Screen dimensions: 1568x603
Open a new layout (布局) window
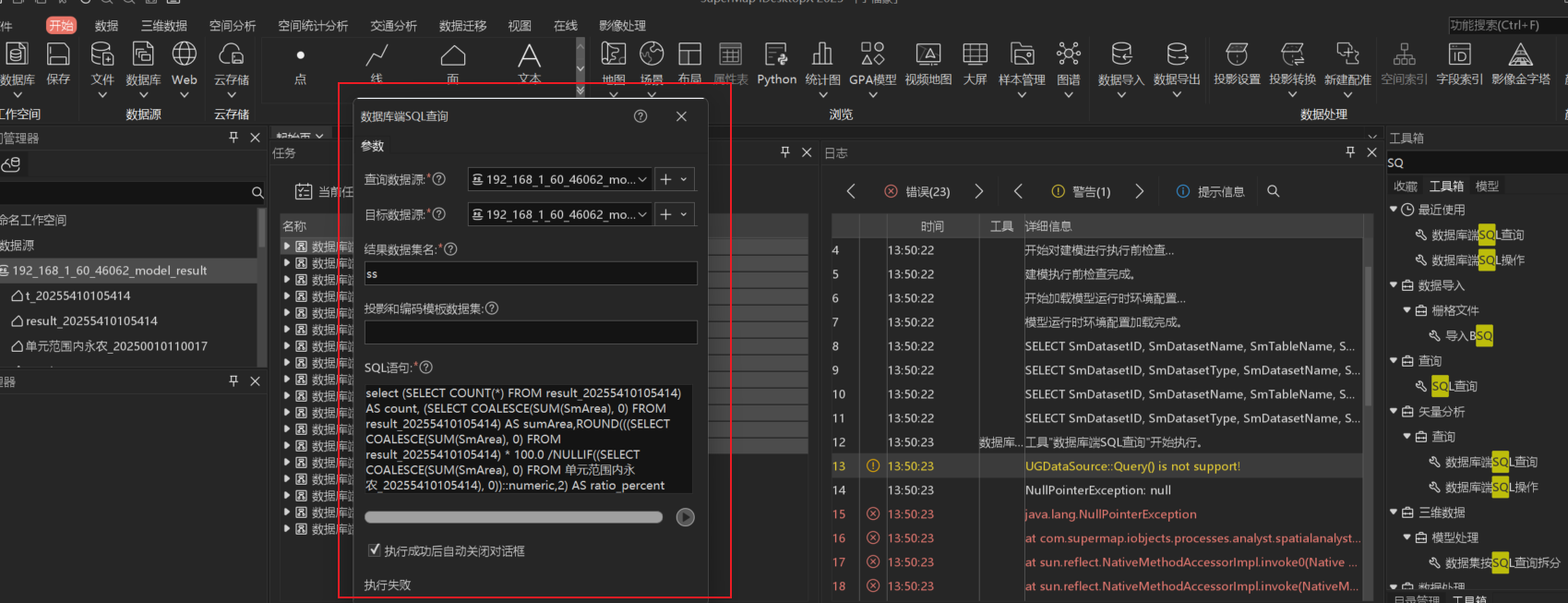689,54
